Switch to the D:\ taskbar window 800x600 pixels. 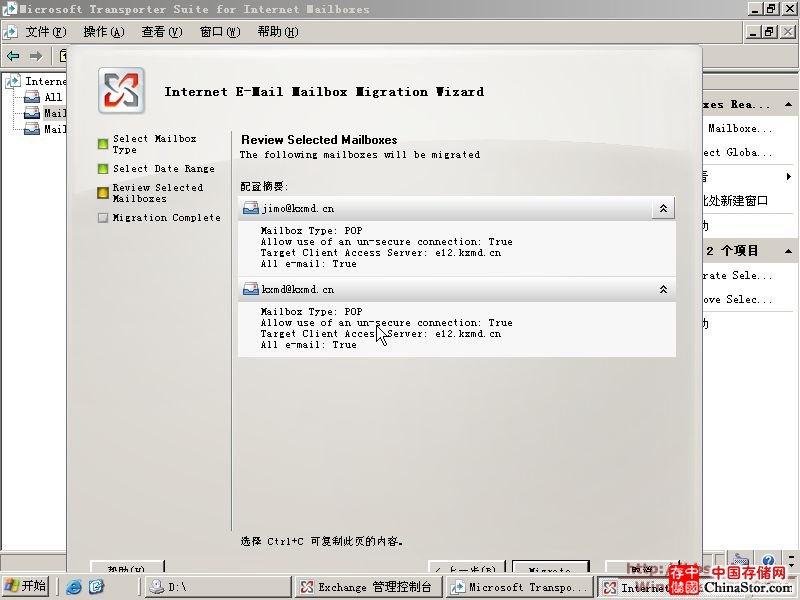(x=218, y=587)
